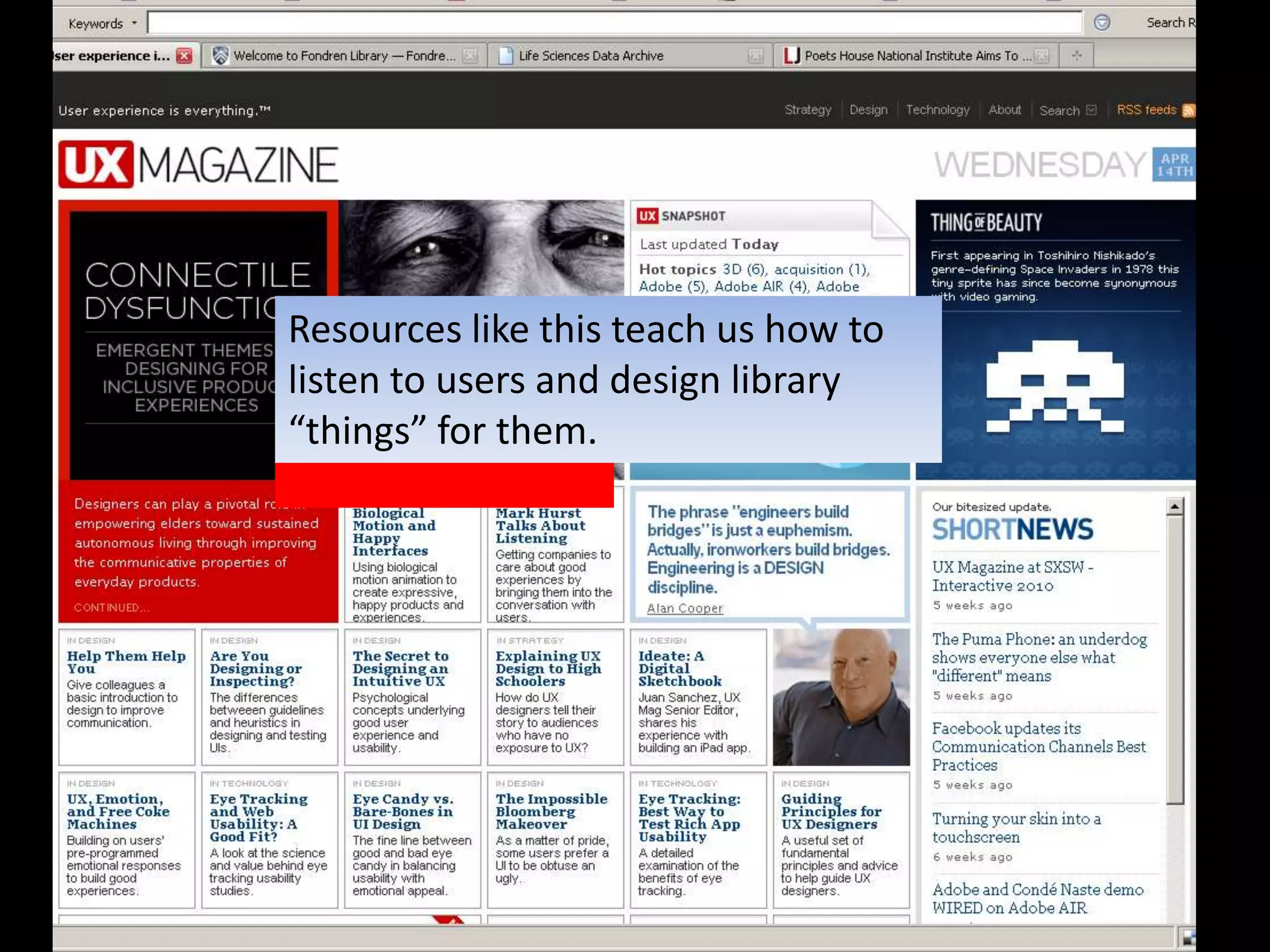Click the Connectile Dysfunction feature banner
This screenshot has width=1270, height=952.
198,340
